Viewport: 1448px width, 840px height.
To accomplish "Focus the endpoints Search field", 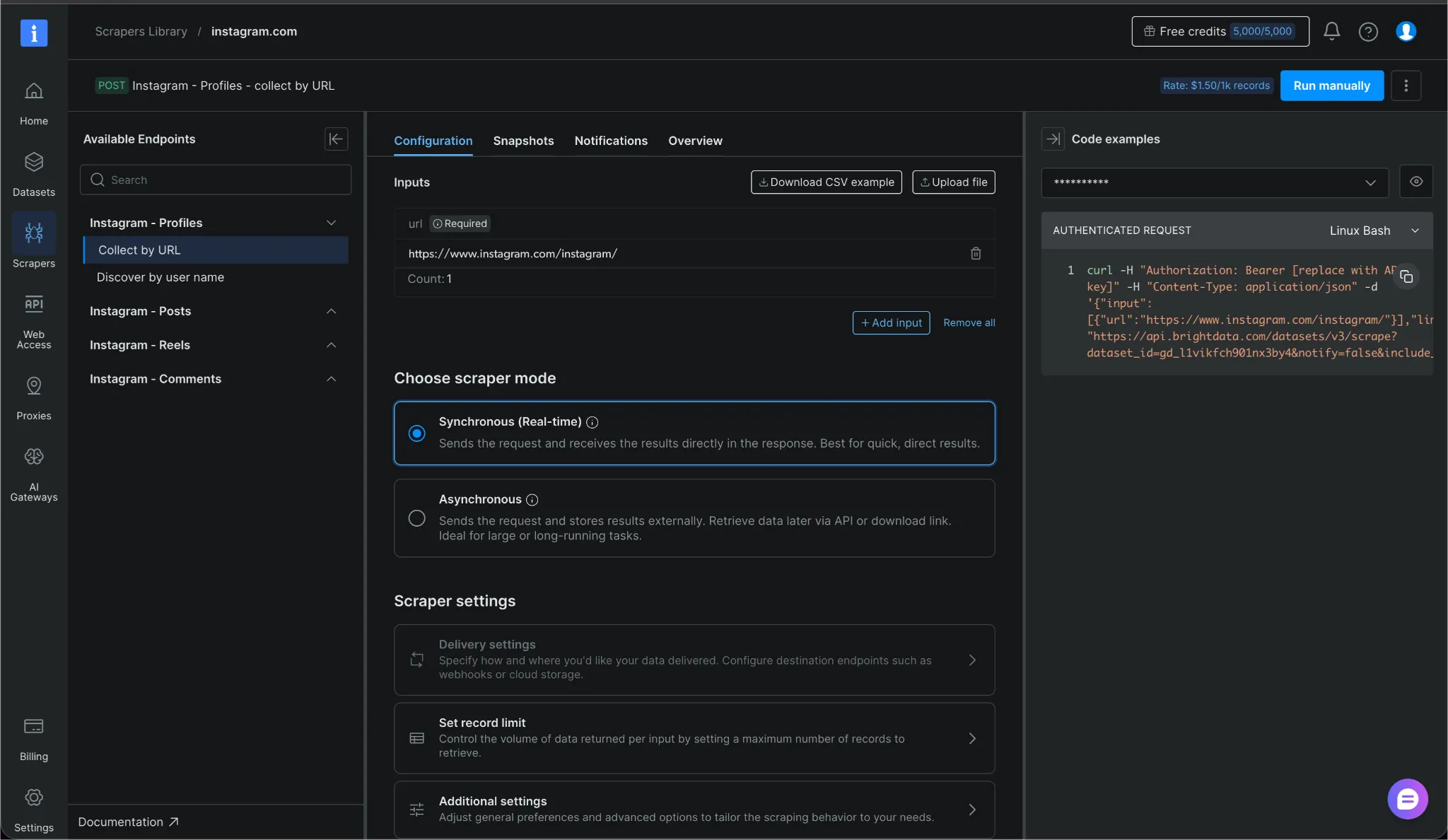I will (216, 180).
